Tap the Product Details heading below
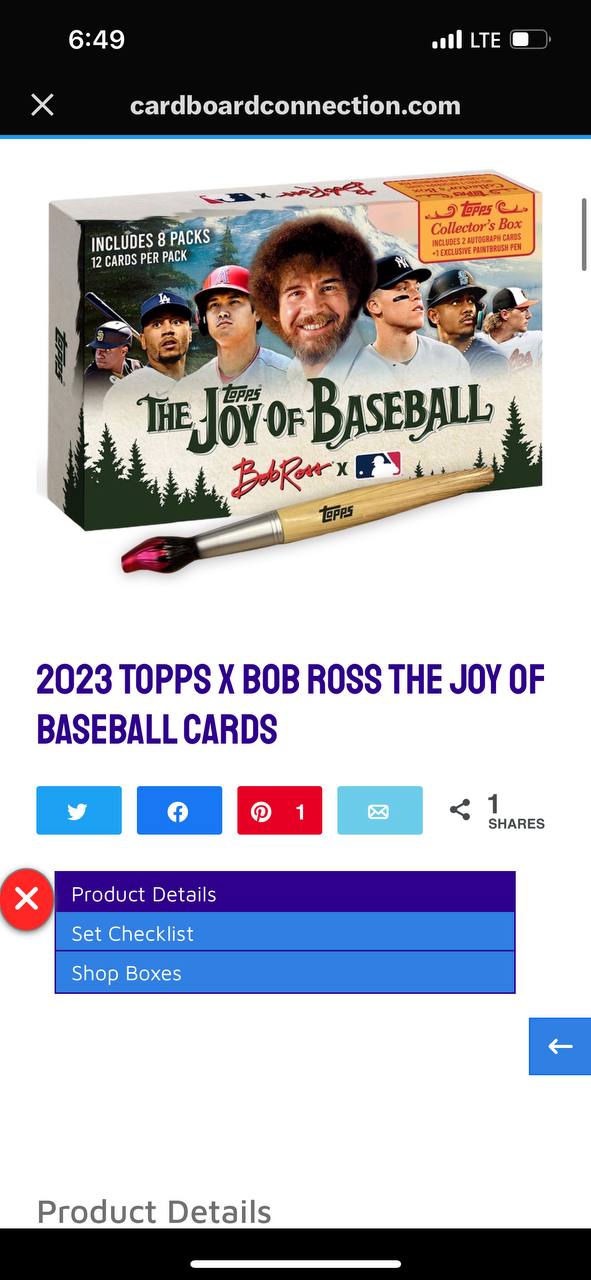The width and height of the screenshot is (591, 1280). point(154,1211)
